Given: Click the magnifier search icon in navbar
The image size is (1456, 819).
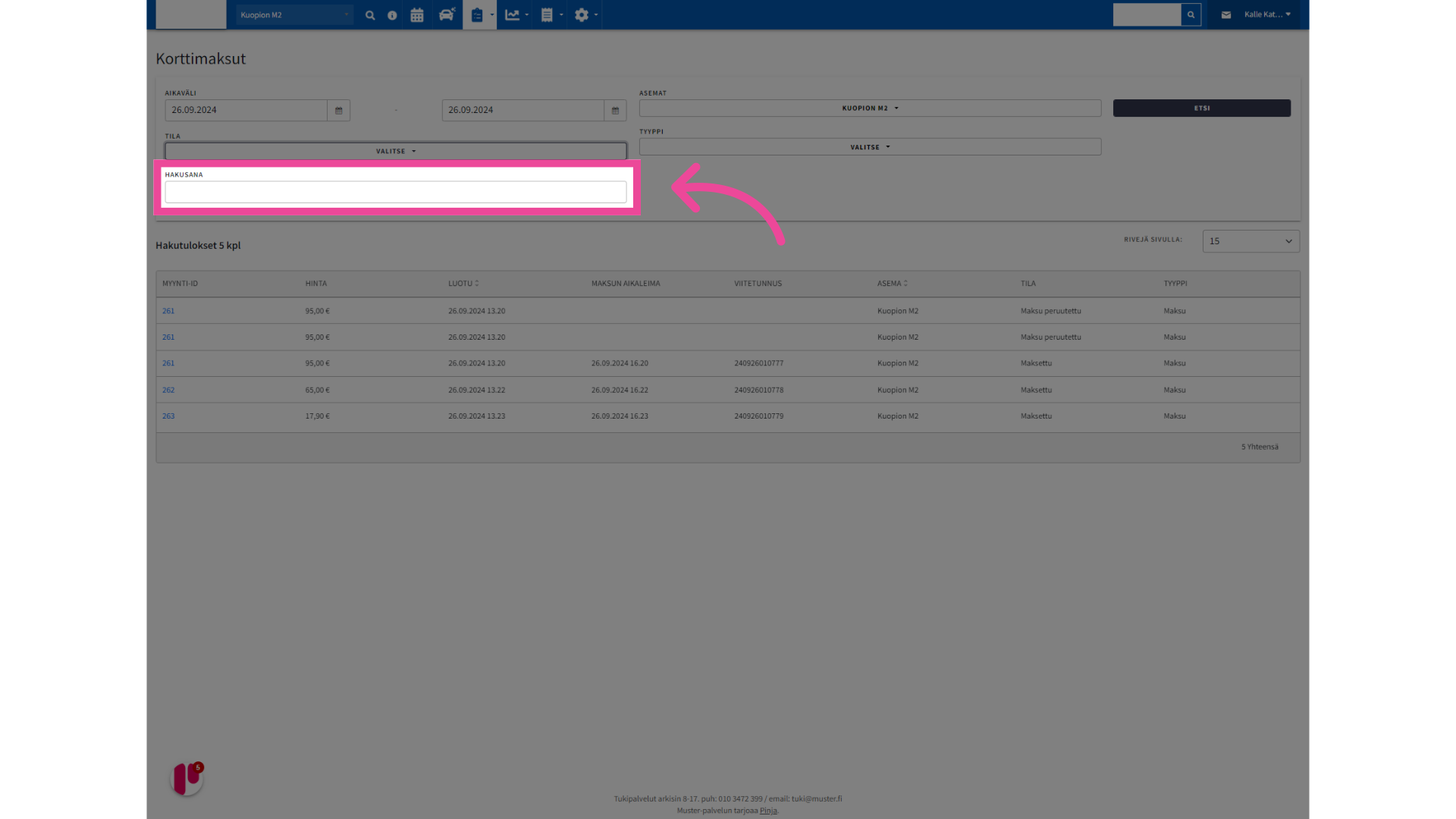Looking at the screenshot, I should point(370,15).
